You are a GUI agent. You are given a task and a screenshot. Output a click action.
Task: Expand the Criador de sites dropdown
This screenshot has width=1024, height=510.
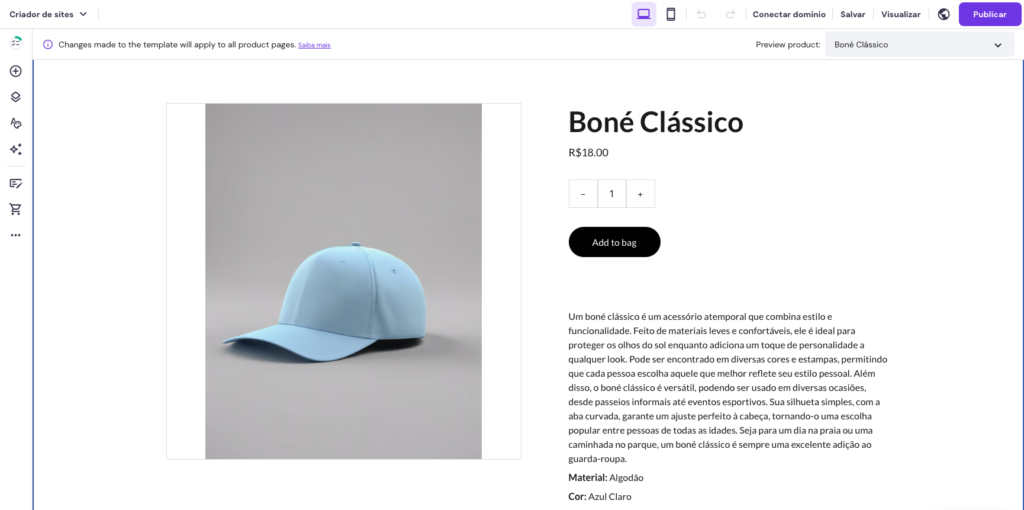(48, 14)
